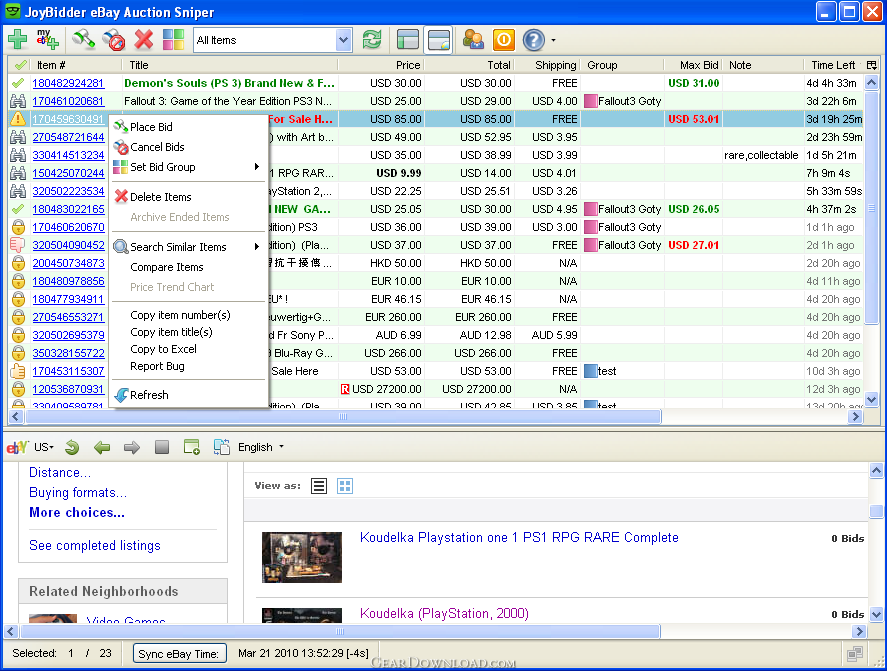This screenshot has height=671, width=887.
Task: Click the green refresh arrows toolbar icon
Action: [x=372, y=40]
